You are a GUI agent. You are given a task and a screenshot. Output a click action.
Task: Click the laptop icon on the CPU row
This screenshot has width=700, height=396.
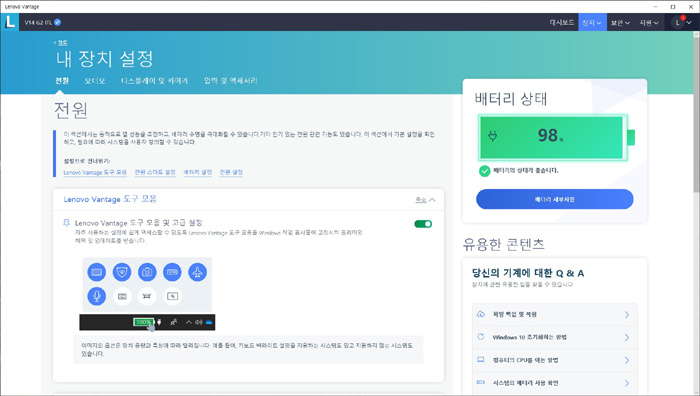pyautogui.click(x=481, y=359)
